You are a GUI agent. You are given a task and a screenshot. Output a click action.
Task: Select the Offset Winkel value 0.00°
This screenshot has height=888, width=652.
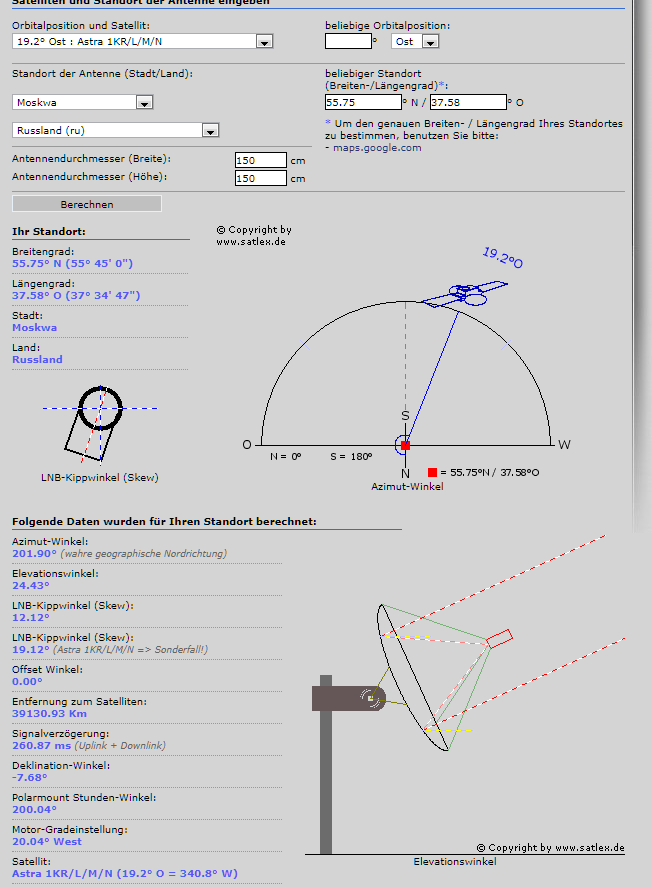point(27,682)
